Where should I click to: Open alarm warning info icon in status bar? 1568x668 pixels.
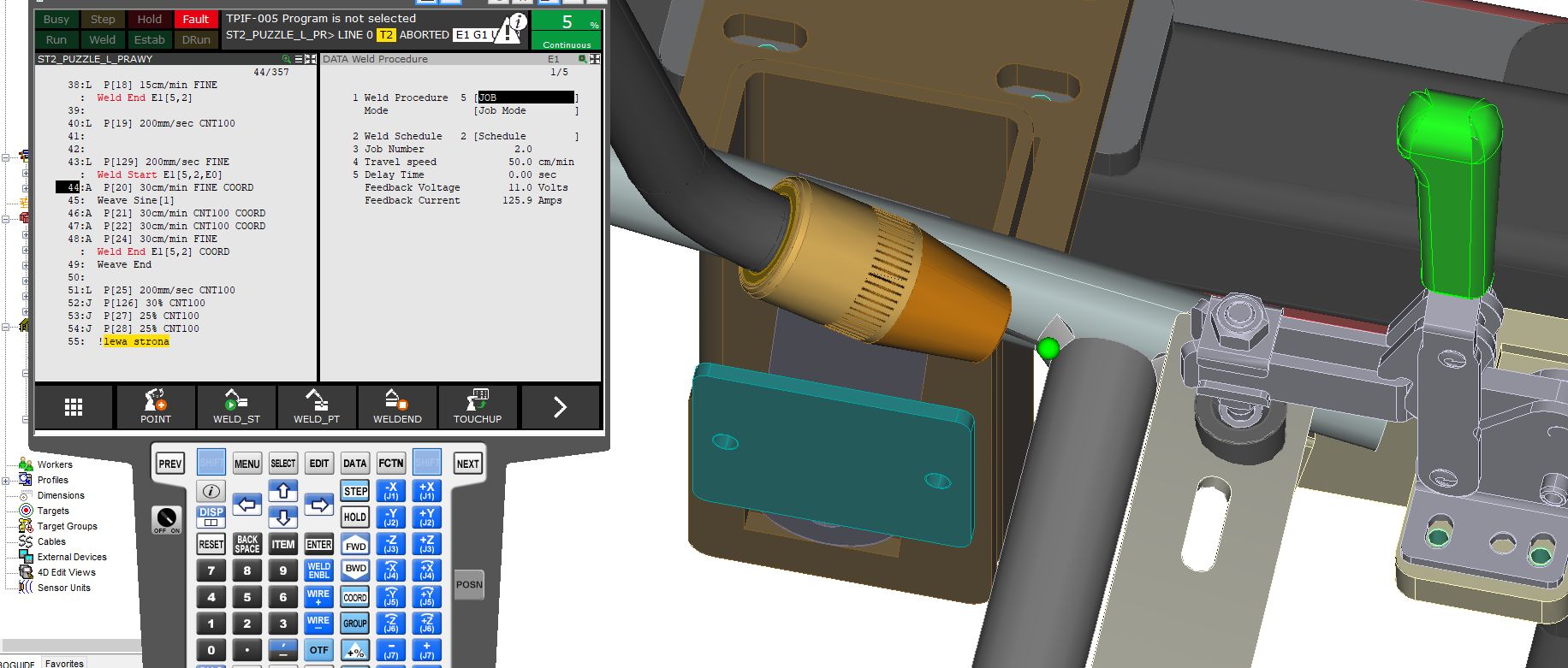tap(511, 29)
